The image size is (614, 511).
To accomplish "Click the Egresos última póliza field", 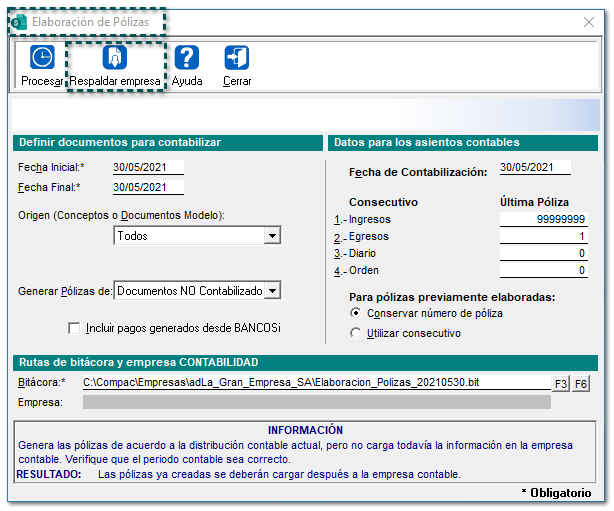I will (544, 236).
